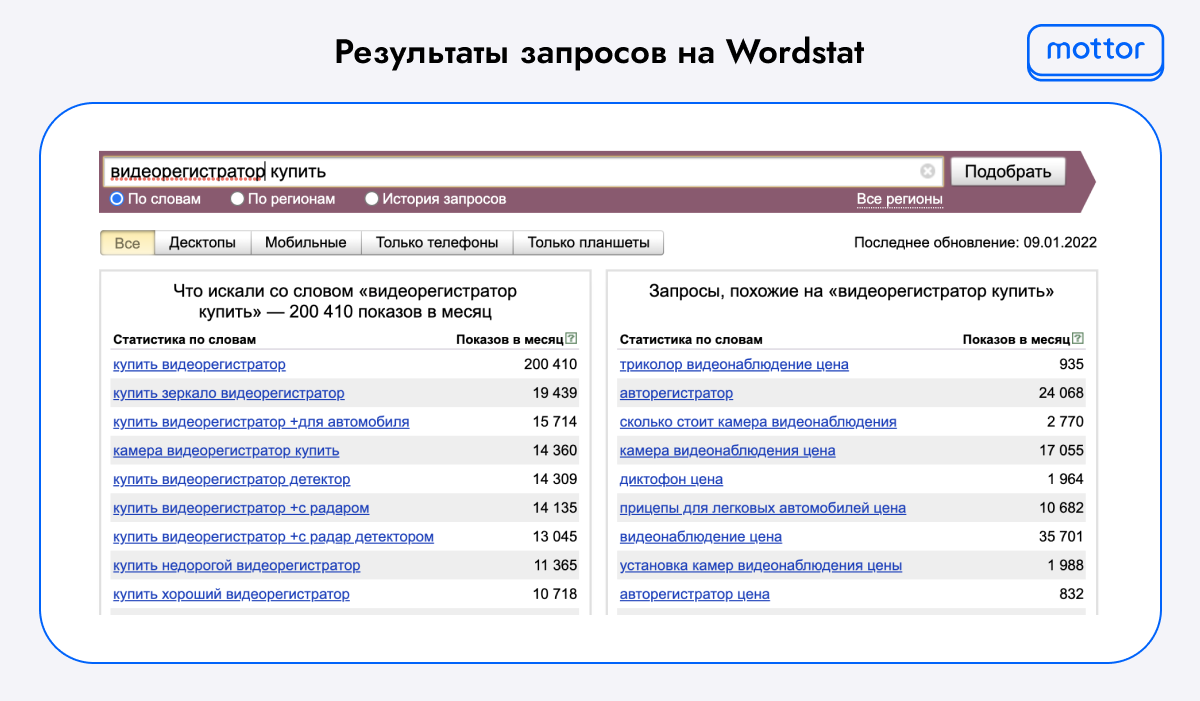The width and height of the screenshot is (1200, 701).
Task: Switch to the 'Только планшеты' tab
Action: [588, 243]
